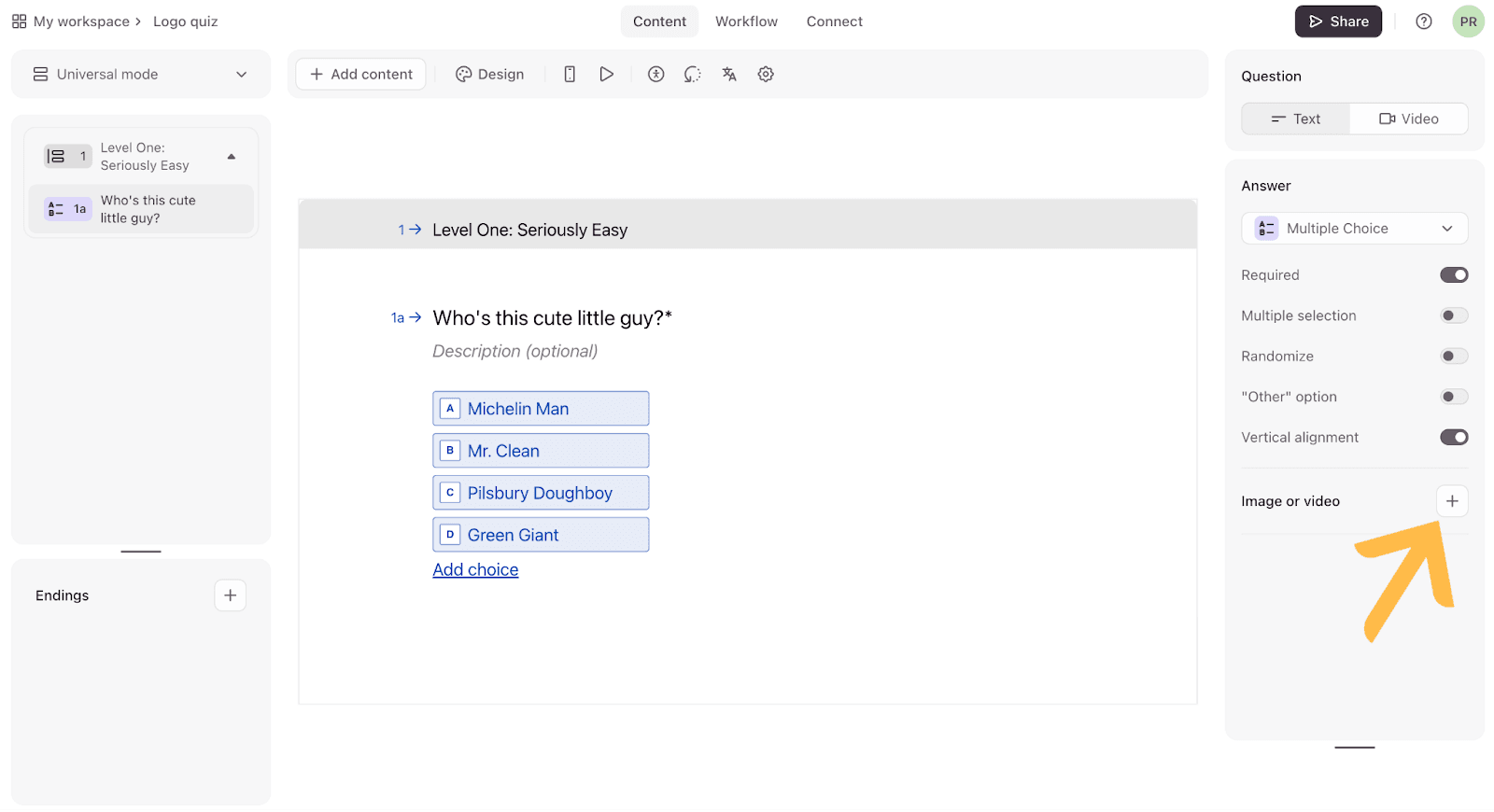Switch to the Connect tab
Viewport: 1494px width, 812px height.
[x=835, y=21]
